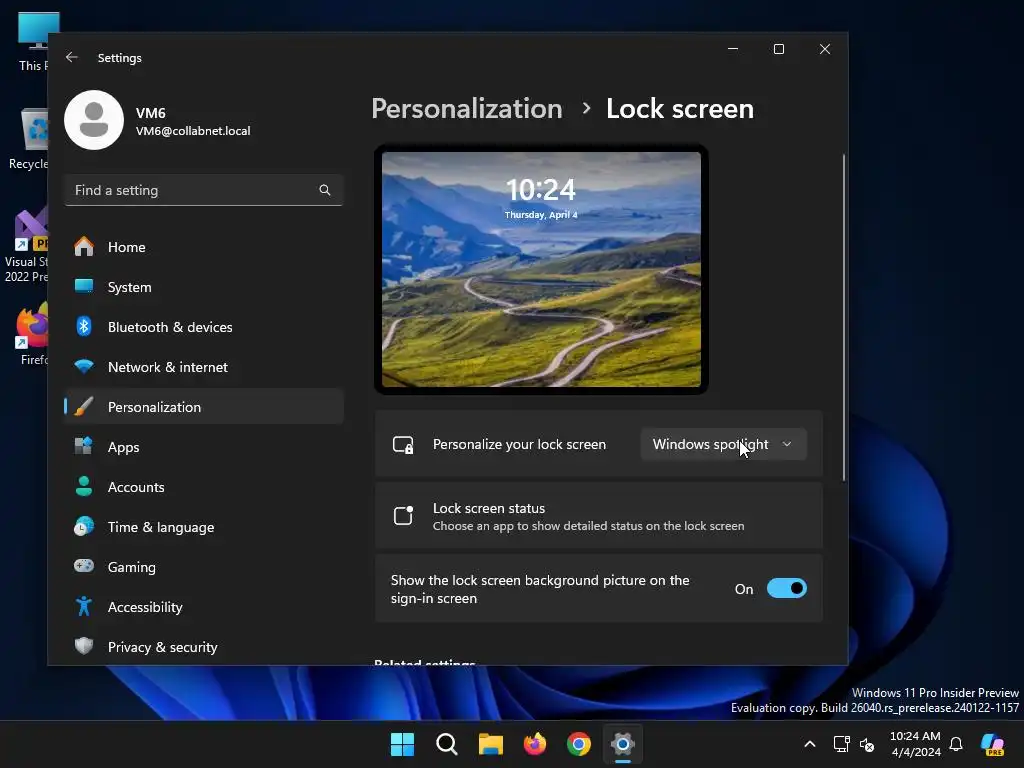This screenshot has width=1024, height=768.
Task: Open the clock and date in the taskbar
Action: [916, 744]
